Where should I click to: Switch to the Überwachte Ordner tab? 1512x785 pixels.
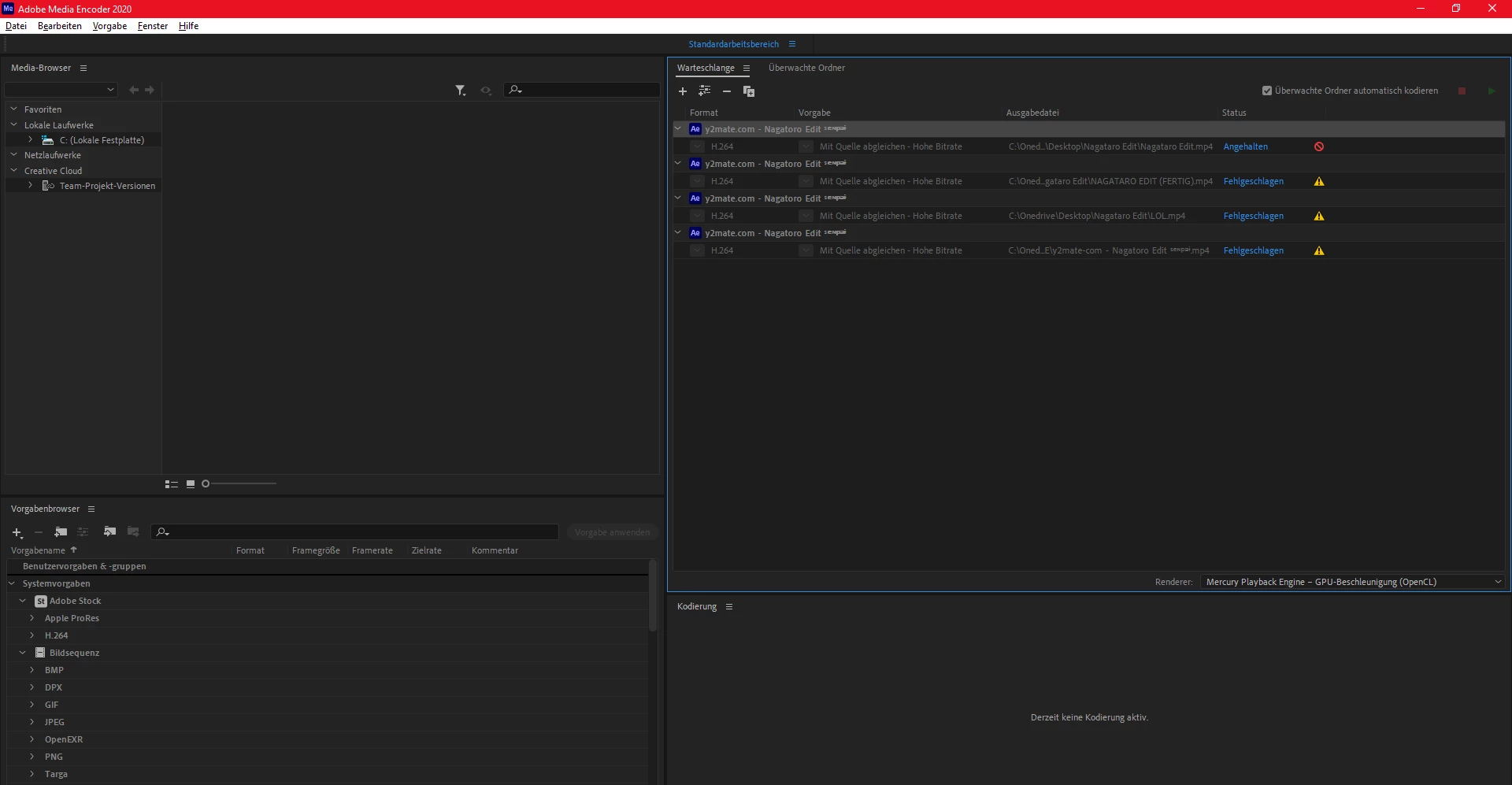tap(806, 69)
